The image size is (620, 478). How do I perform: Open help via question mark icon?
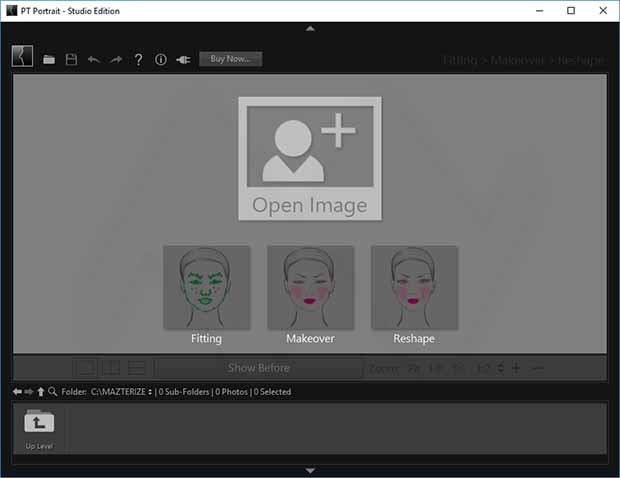[x=139, y=60]
